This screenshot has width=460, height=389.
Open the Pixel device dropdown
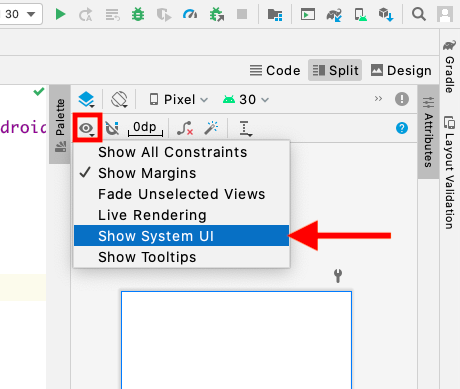tap(179, 99)
